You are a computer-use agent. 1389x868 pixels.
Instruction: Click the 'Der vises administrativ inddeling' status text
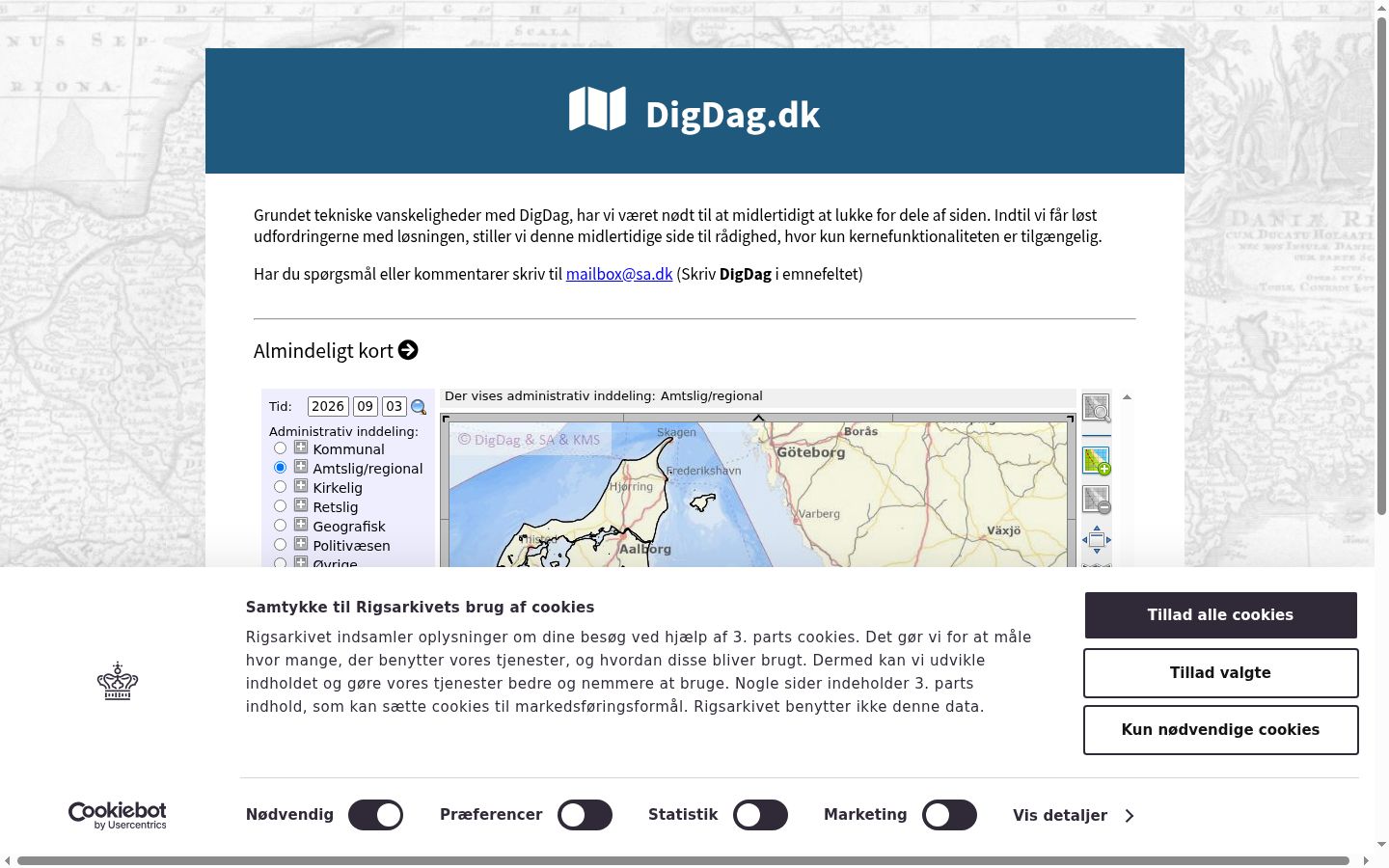pyautogui.click(x=603, y=396)
